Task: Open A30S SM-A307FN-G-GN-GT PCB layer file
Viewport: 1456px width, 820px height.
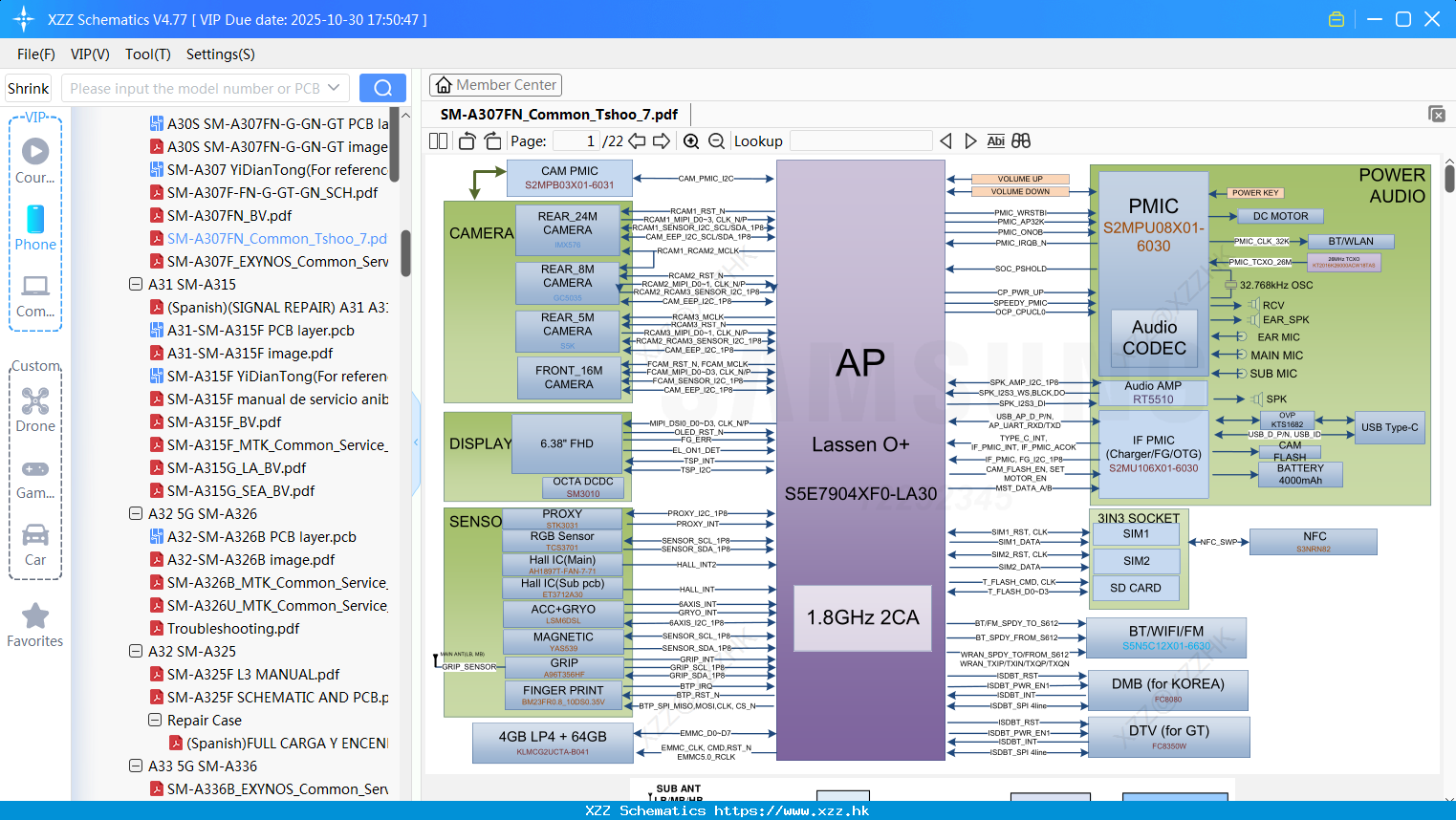Action: coord(269,123)
